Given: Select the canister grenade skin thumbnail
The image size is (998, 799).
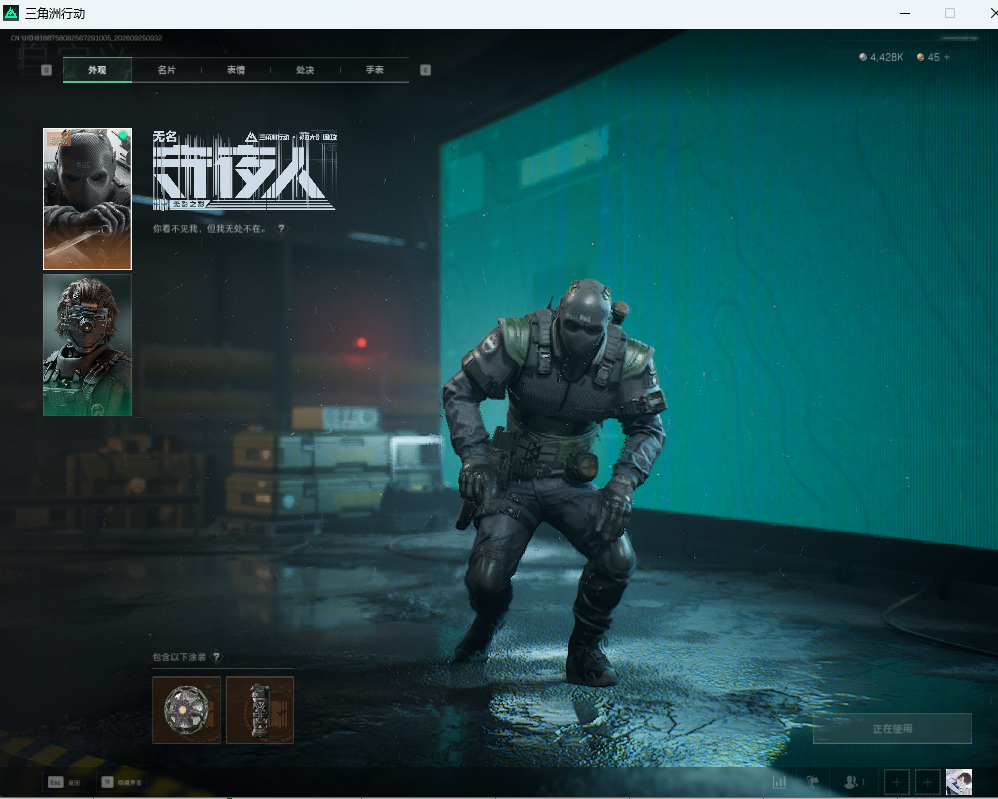Looking at the screenshot, I should 260,710.
